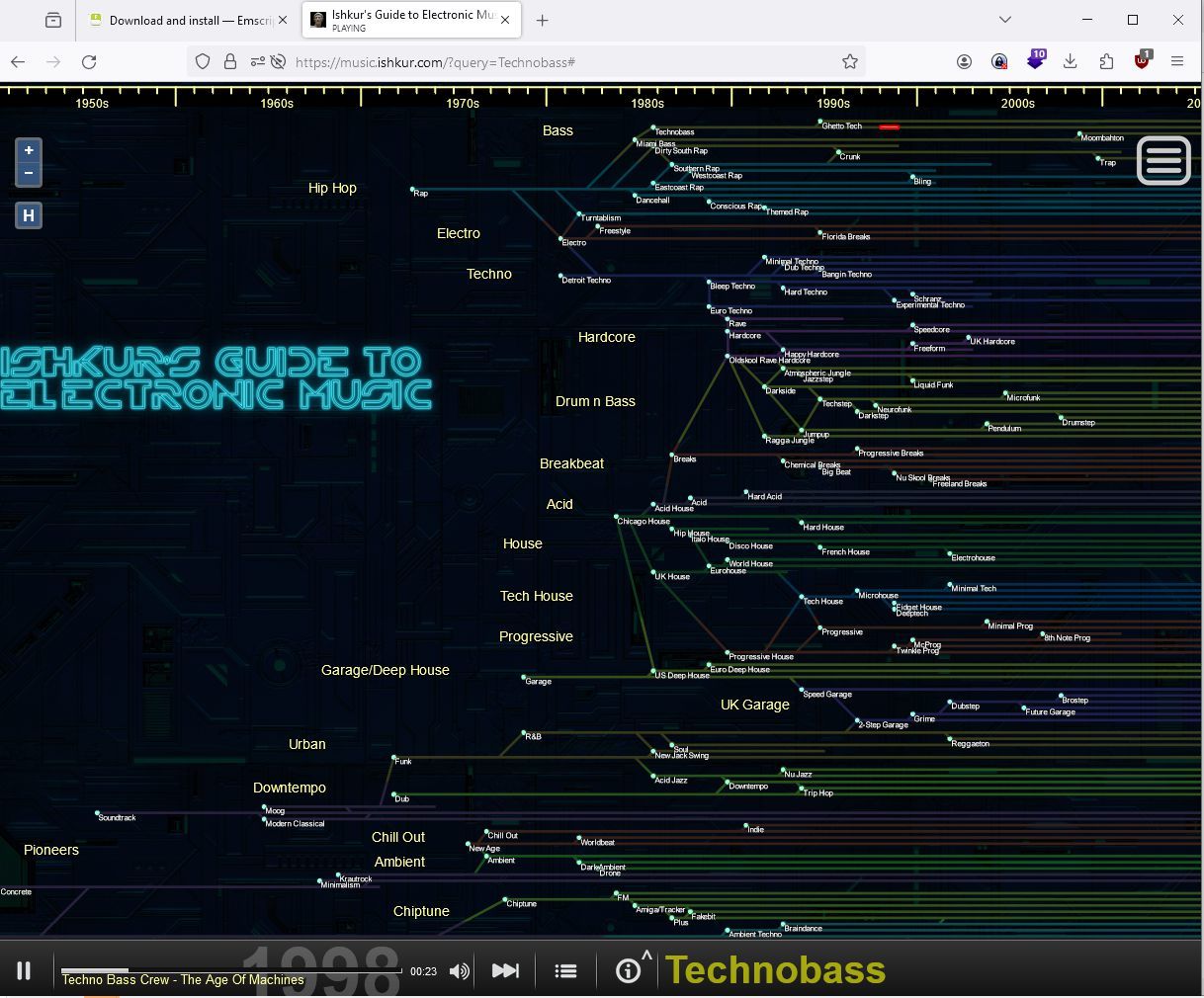
Task: Open the Firefox application menu
Action: click(1177, 61)
